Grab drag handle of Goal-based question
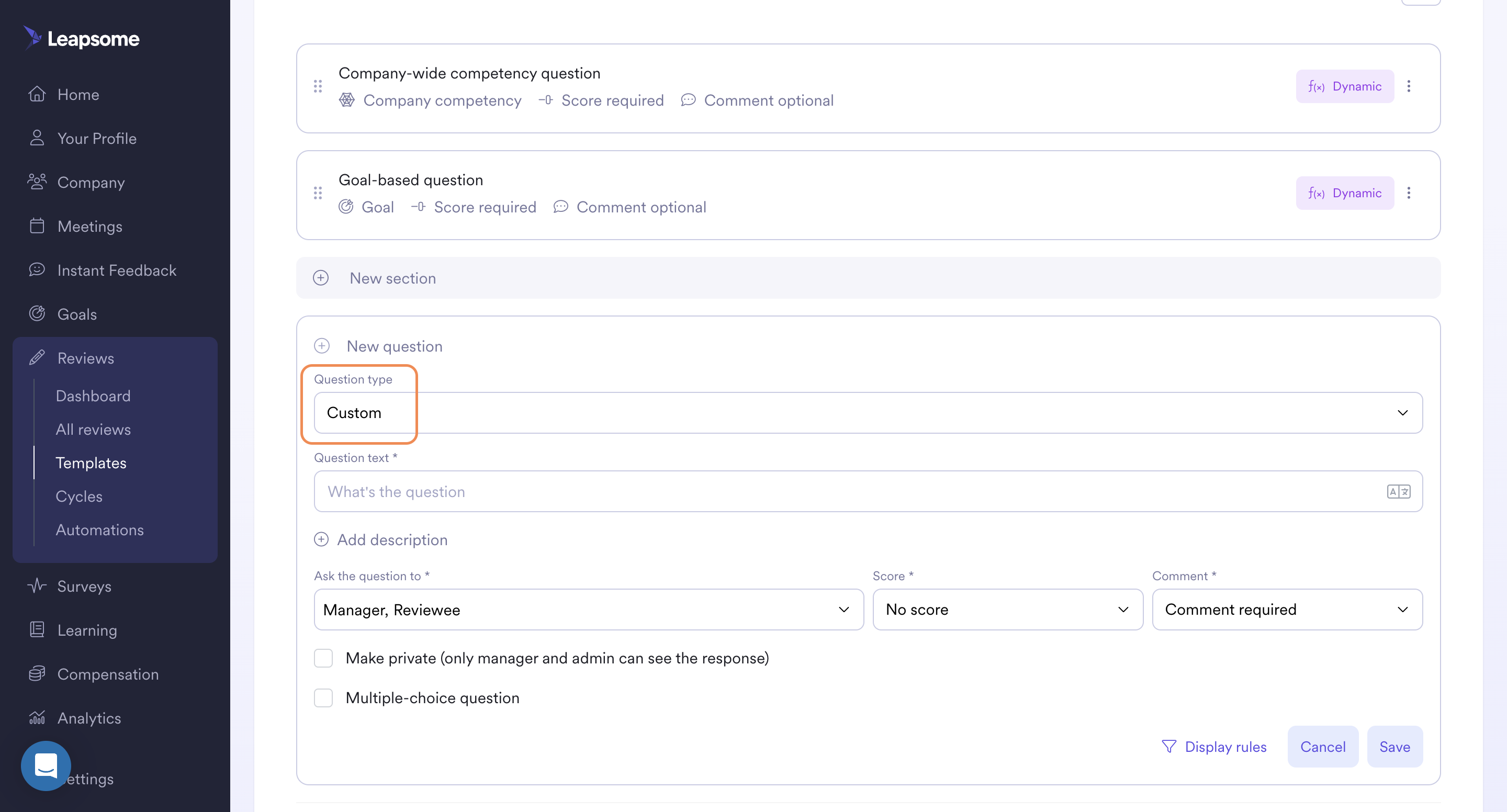Image resolution: width=1507 pixels, height=812 pixels. (x=318, y=193)
